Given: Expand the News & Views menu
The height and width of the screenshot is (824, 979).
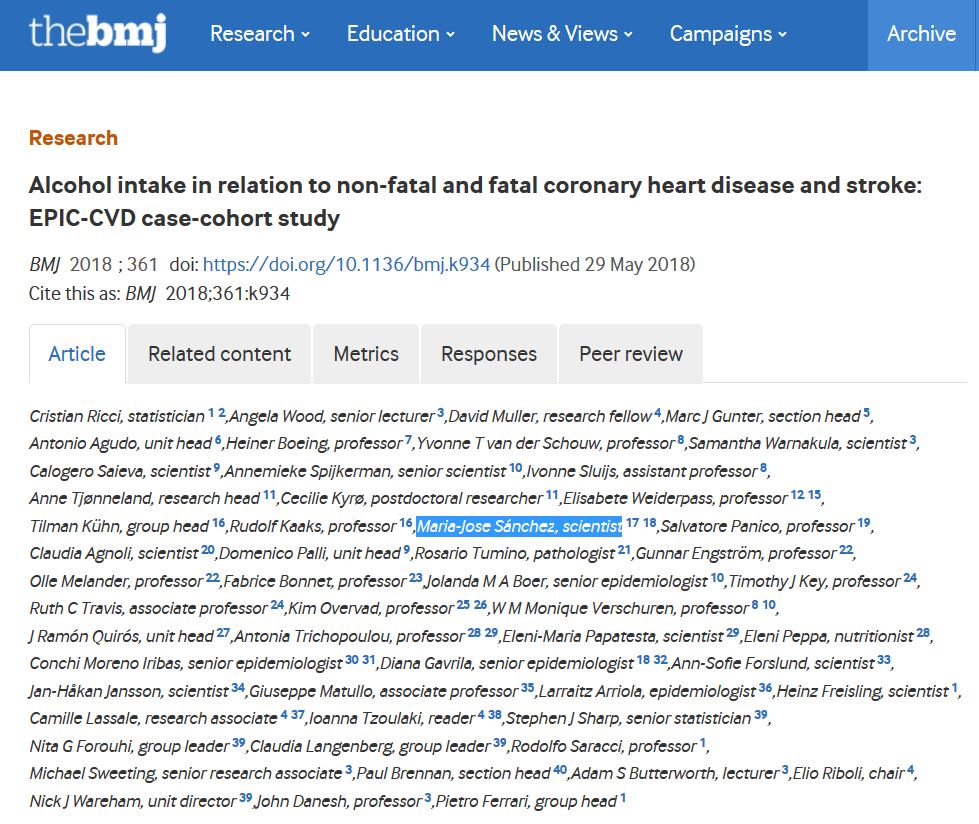Looking at the screenshot, I should [x=562, y=34].
